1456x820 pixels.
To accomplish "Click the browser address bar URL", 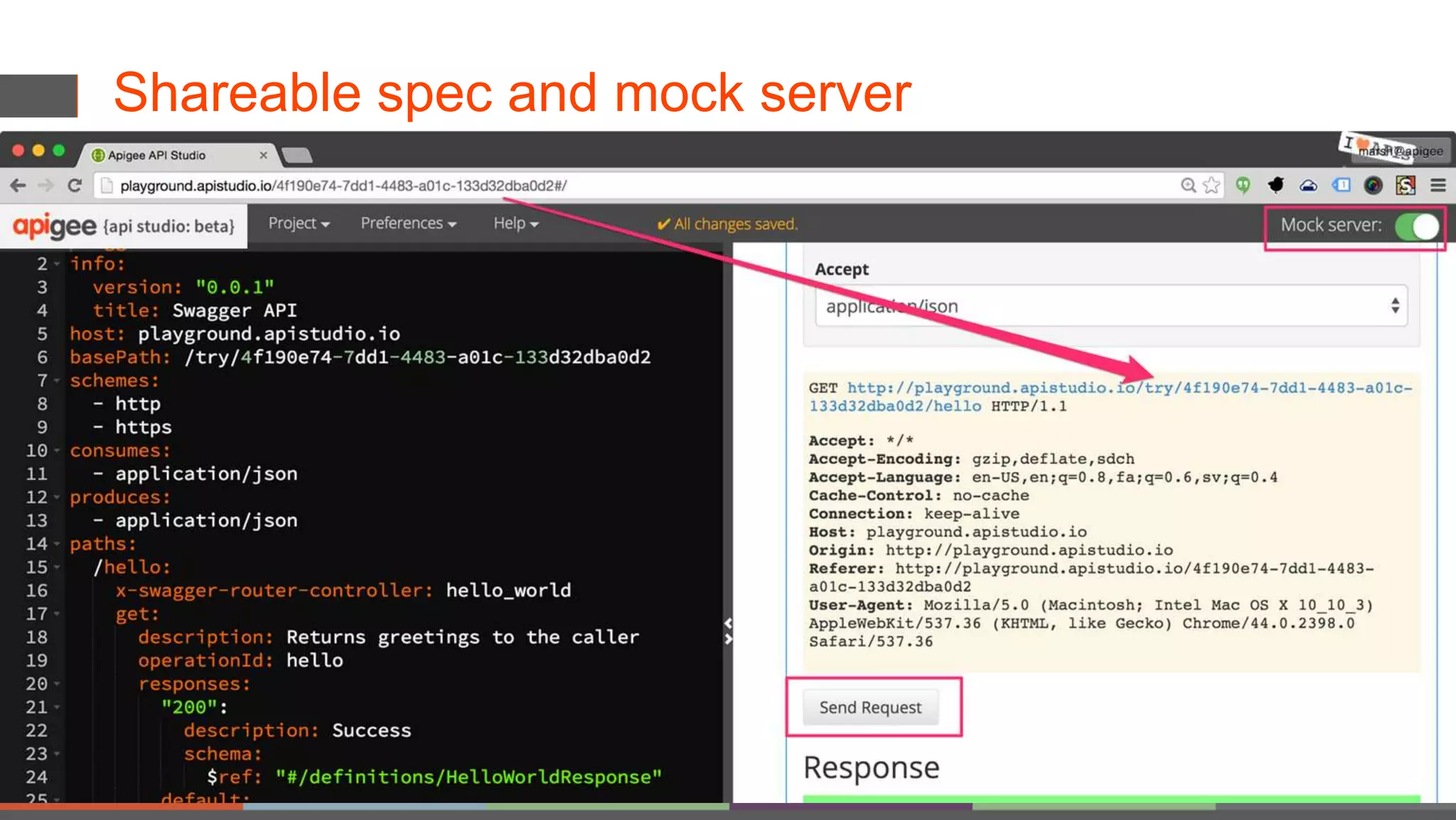I will 343,186.
